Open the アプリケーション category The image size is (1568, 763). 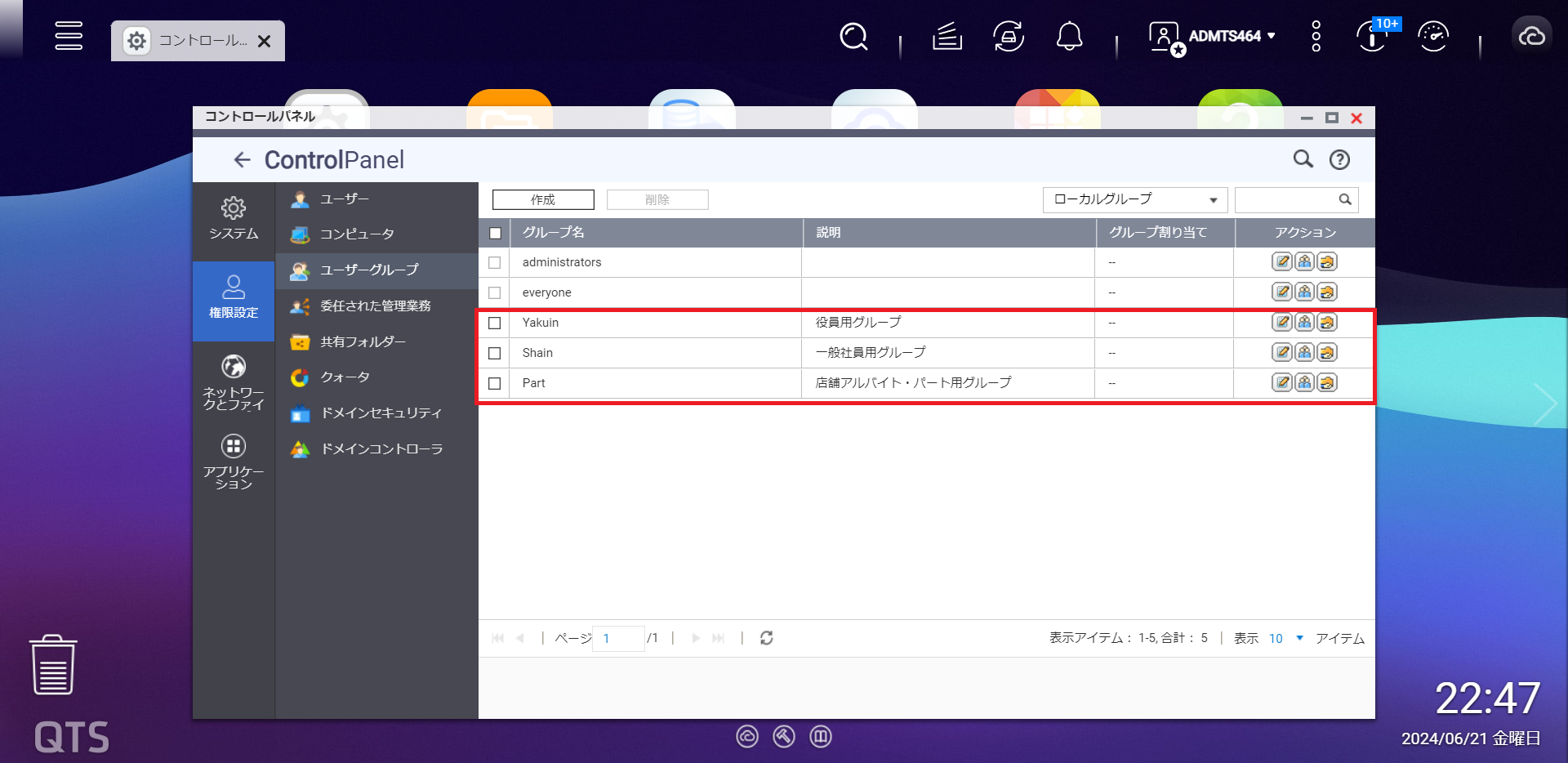(234, 462)
